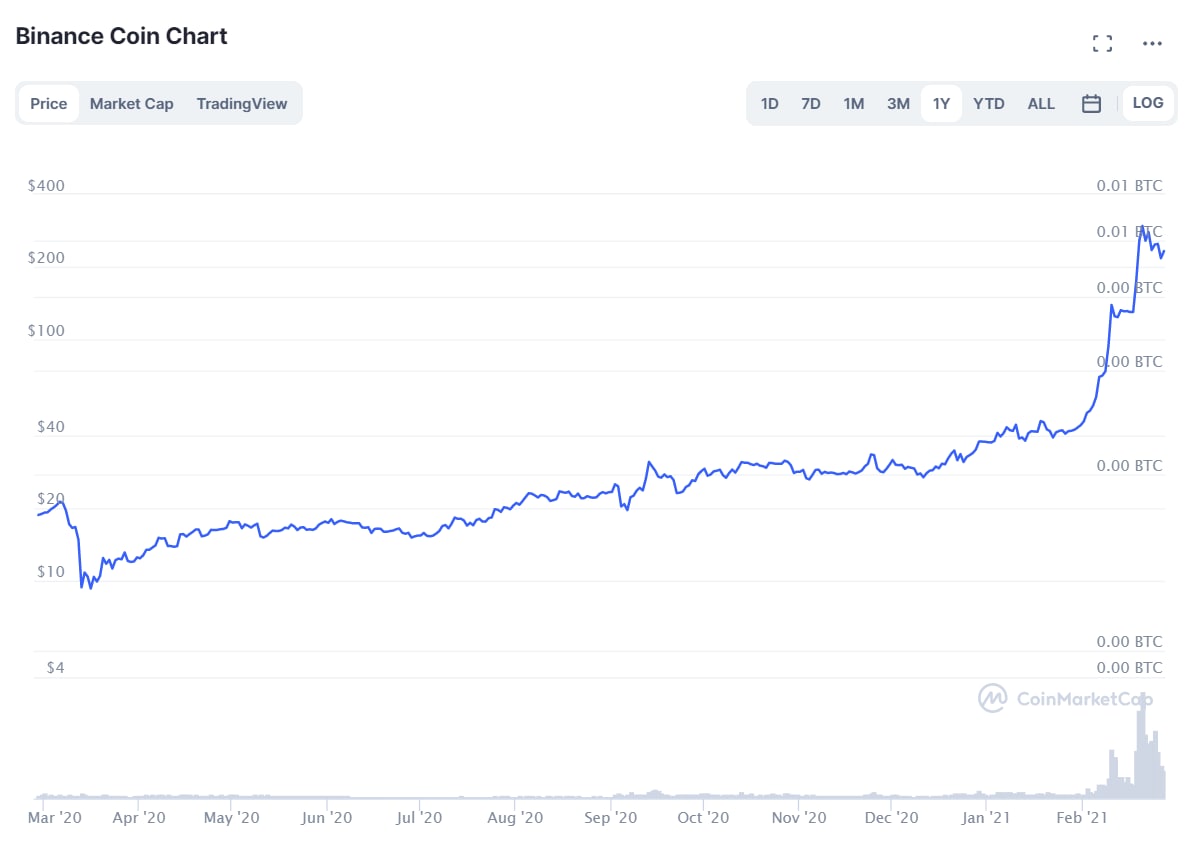Click the Aug '20 date label
This screenshot has height=857, width=1196.
click(x=515, y=817)
